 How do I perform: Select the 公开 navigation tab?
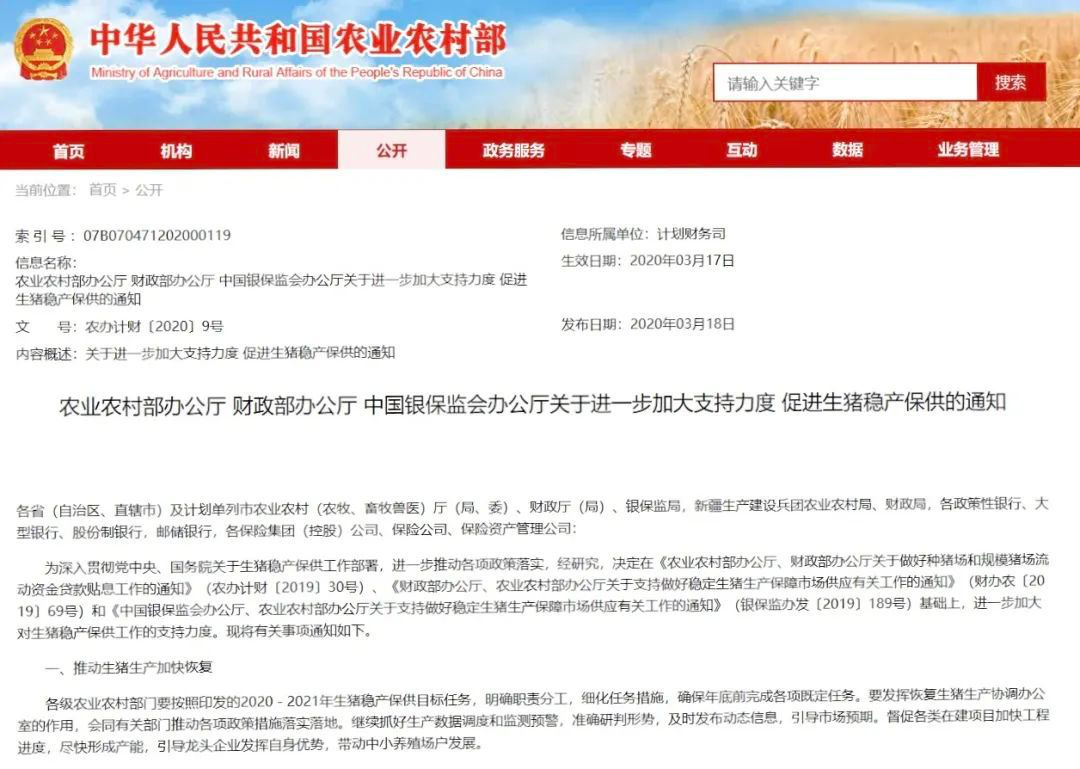[x=392, y=150]
